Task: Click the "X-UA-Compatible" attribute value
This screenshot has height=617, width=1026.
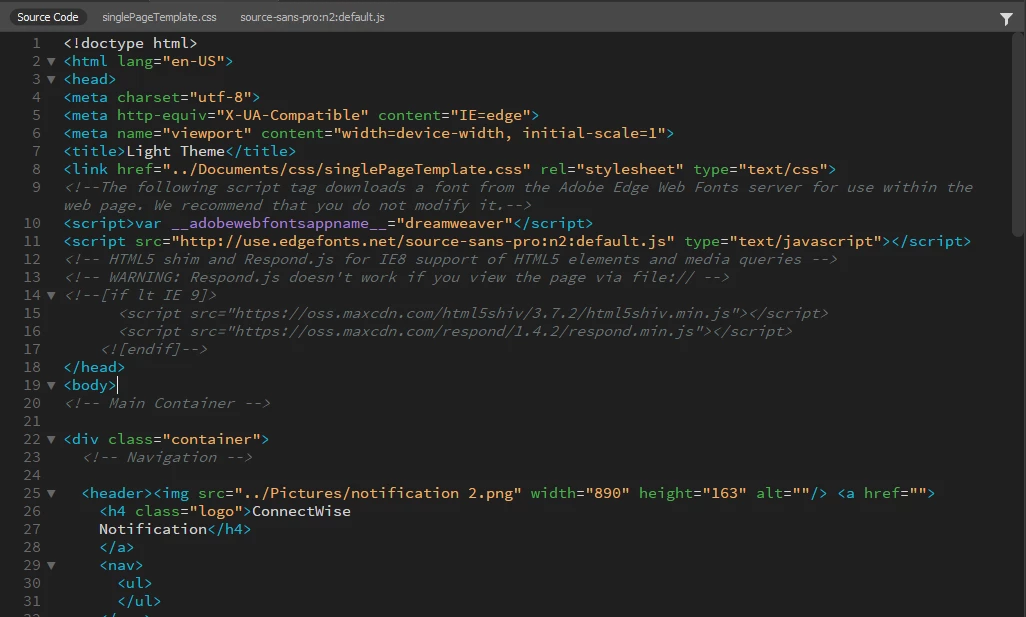Action: [x=292, y=115]
